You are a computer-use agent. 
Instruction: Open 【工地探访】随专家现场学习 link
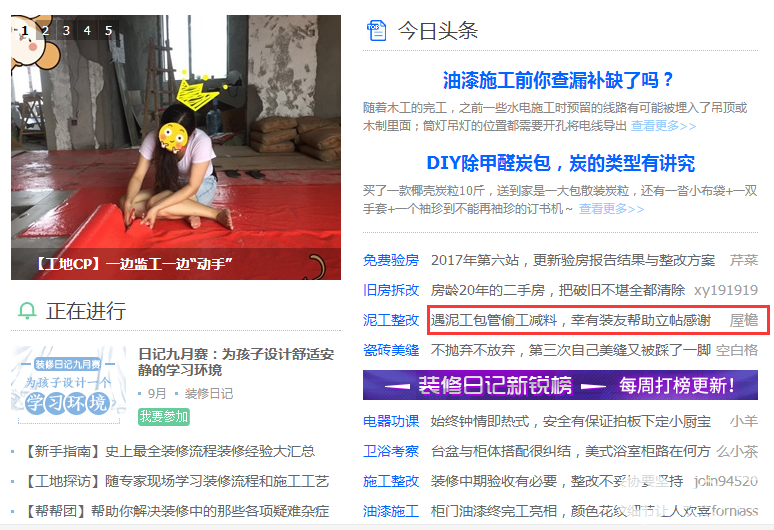[175, 481]
